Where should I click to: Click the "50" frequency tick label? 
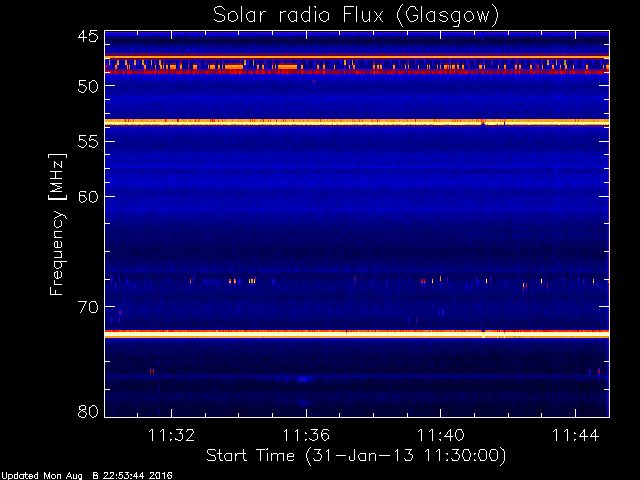88,86
